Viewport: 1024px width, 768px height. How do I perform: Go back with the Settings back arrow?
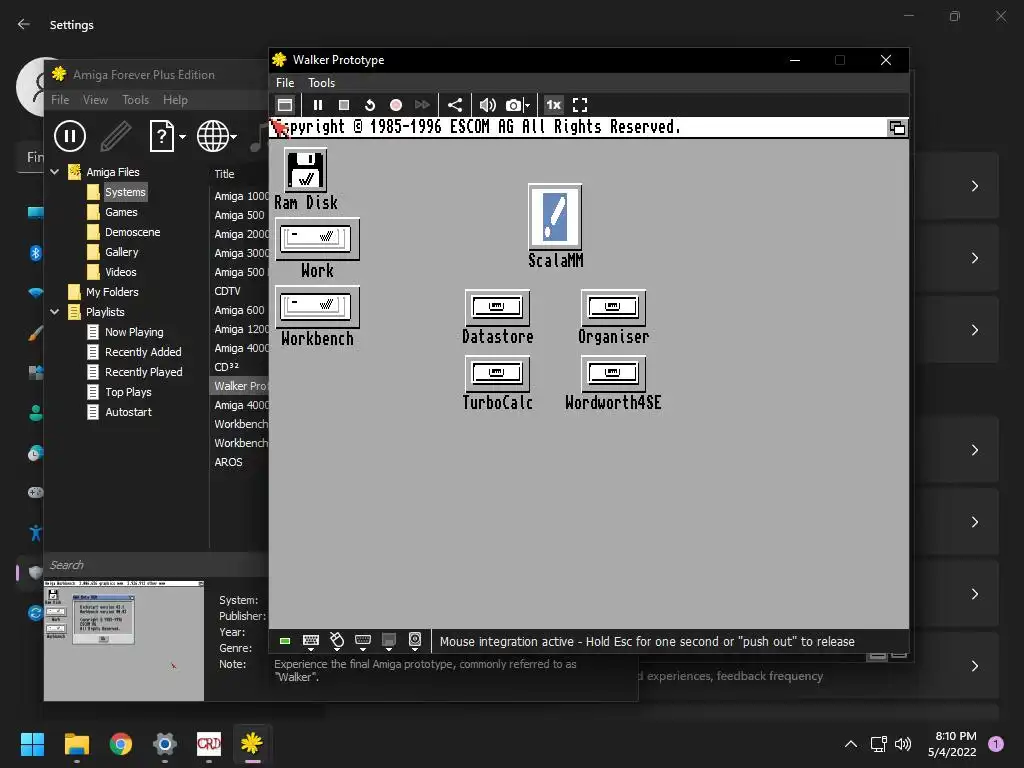(24, 24)
